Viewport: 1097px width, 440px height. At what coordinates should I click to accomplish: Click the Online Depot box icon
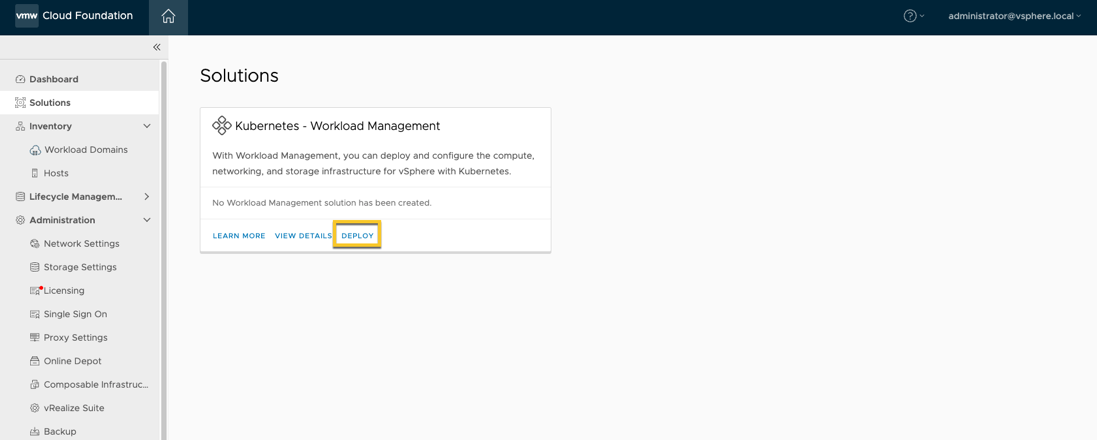click(x=35, y=361)
